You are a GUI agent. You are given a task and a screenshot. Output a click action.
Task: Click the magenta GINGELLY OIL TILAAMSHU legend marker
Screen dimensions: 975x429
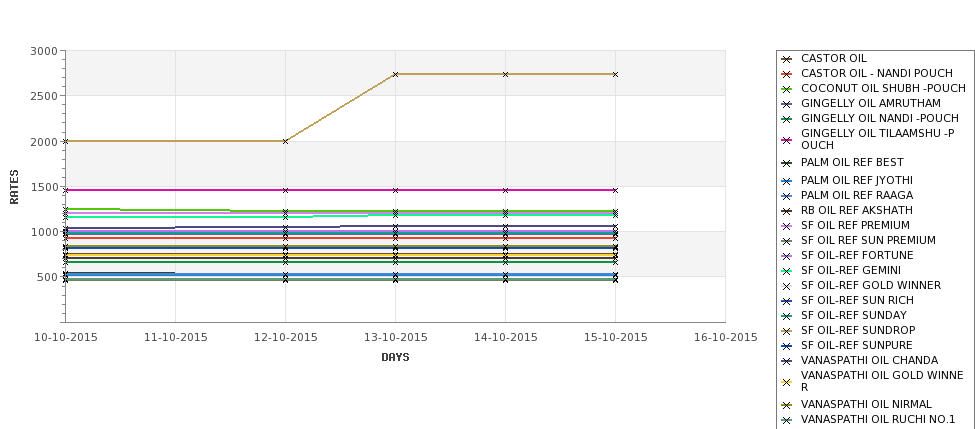[x=787, y=140]
